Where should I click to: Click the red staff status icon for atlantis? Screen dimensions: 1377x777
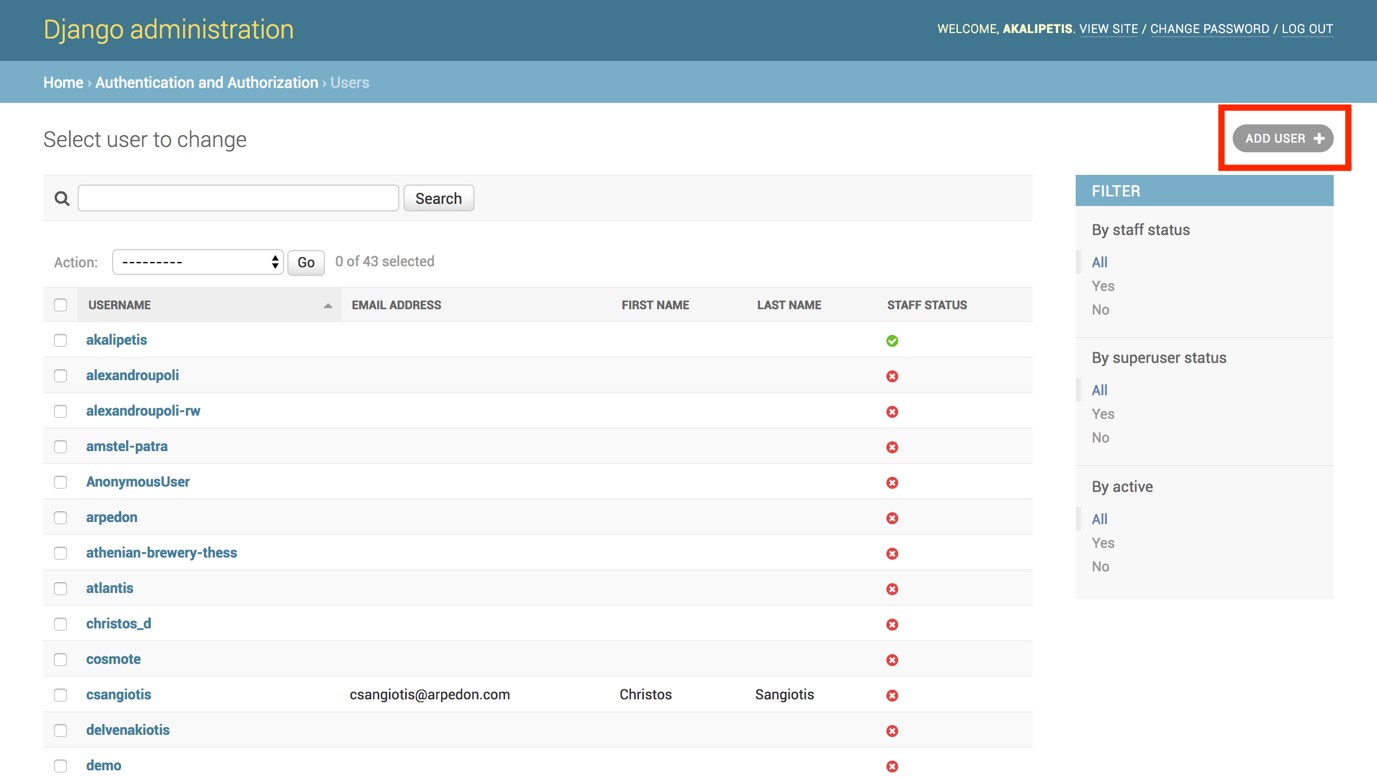(892, 589)
